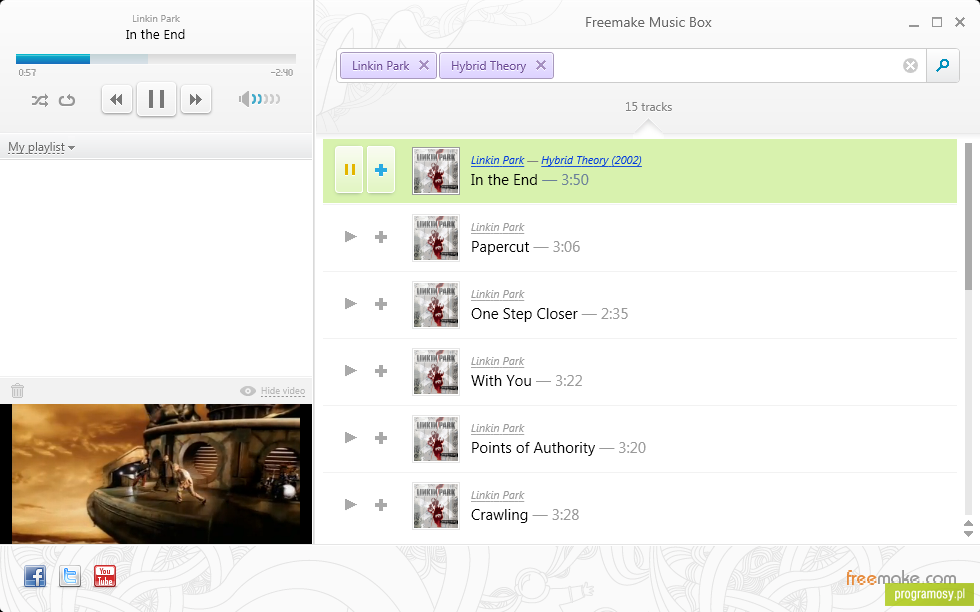The height and width of the screenshot is (612, 980).
Task: Toggle shuffle playback mode
Action: click(39, 100)
